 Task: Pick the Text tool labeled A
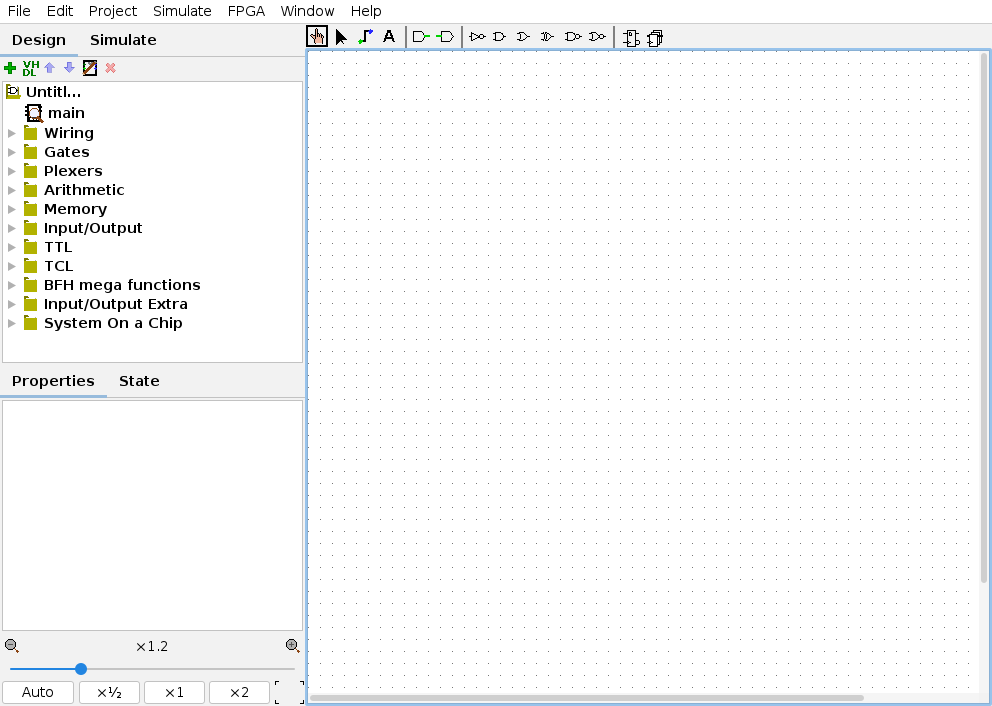coord(389,37)
